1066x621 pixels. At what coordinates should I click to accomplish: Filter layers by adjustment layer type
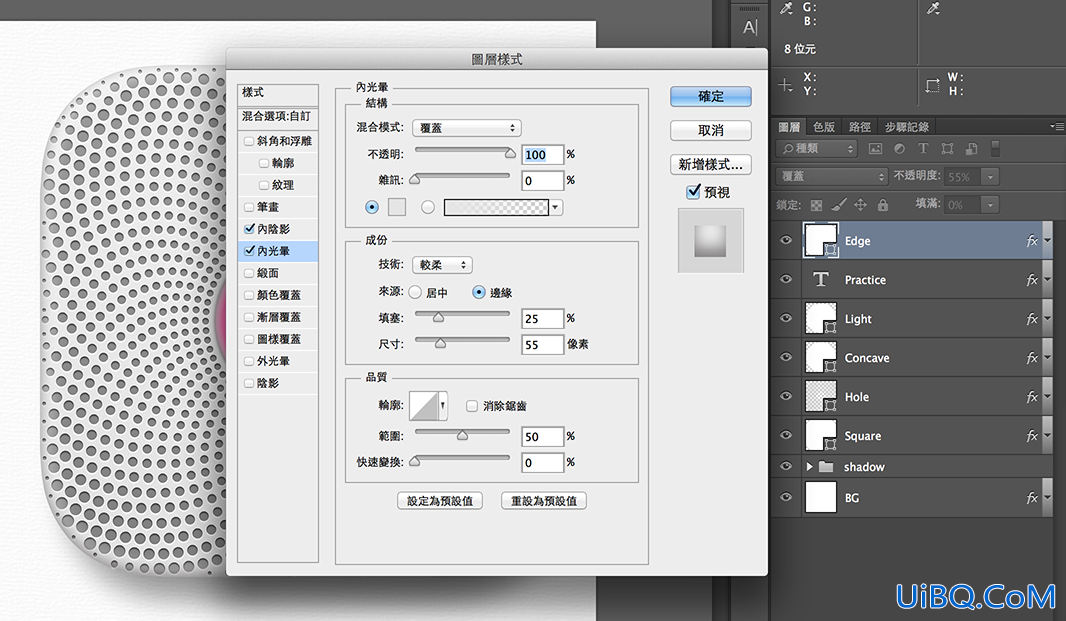[899, 148]
